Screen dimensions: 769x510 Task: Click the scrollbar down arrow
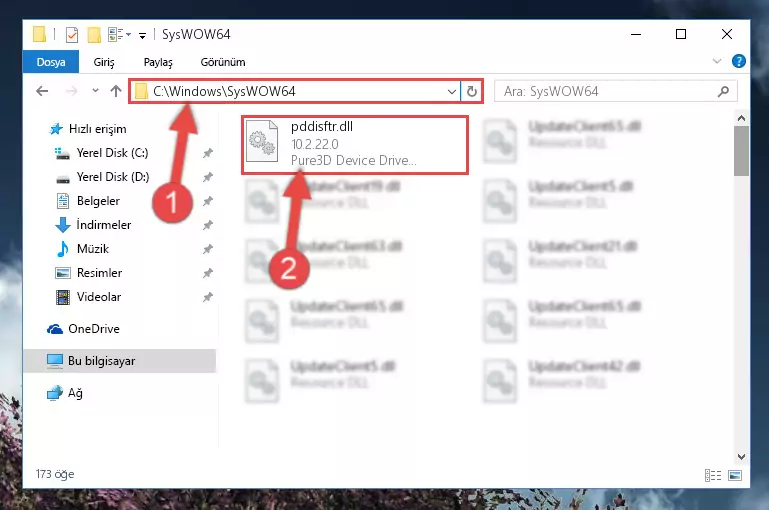point(741,457)
